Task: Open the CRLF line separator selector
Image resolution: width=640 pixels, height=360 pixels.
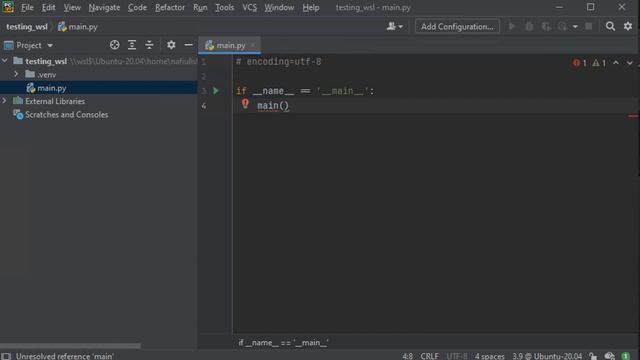Action: 429,356
